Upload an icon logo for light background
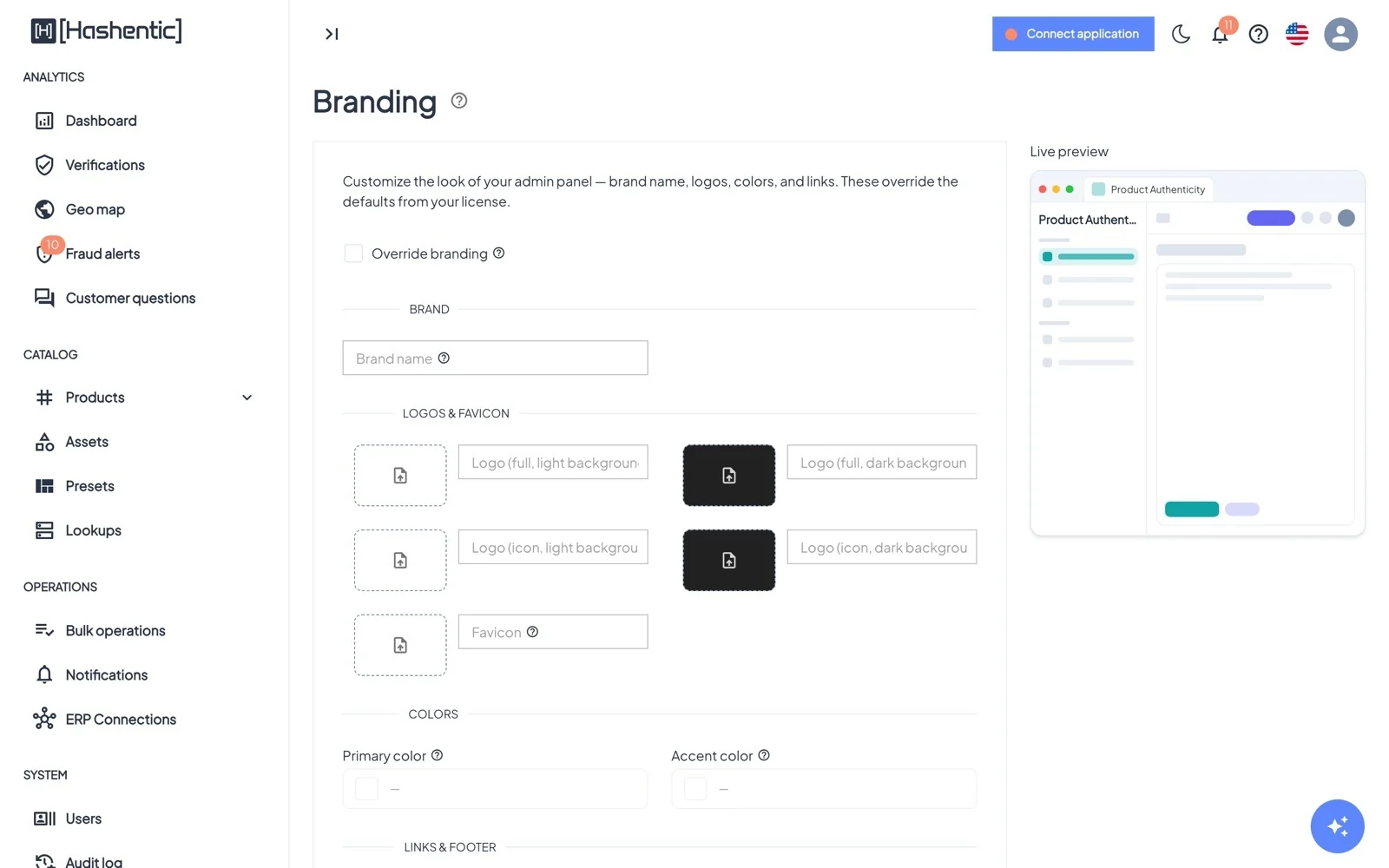 click(x=400, y=561)
